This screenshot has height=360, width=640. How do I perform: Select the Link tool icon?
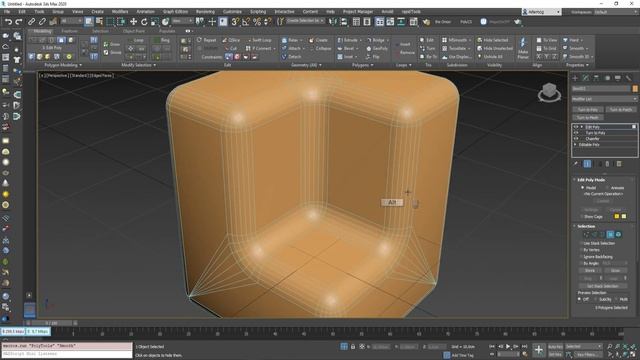click(31, 22)
